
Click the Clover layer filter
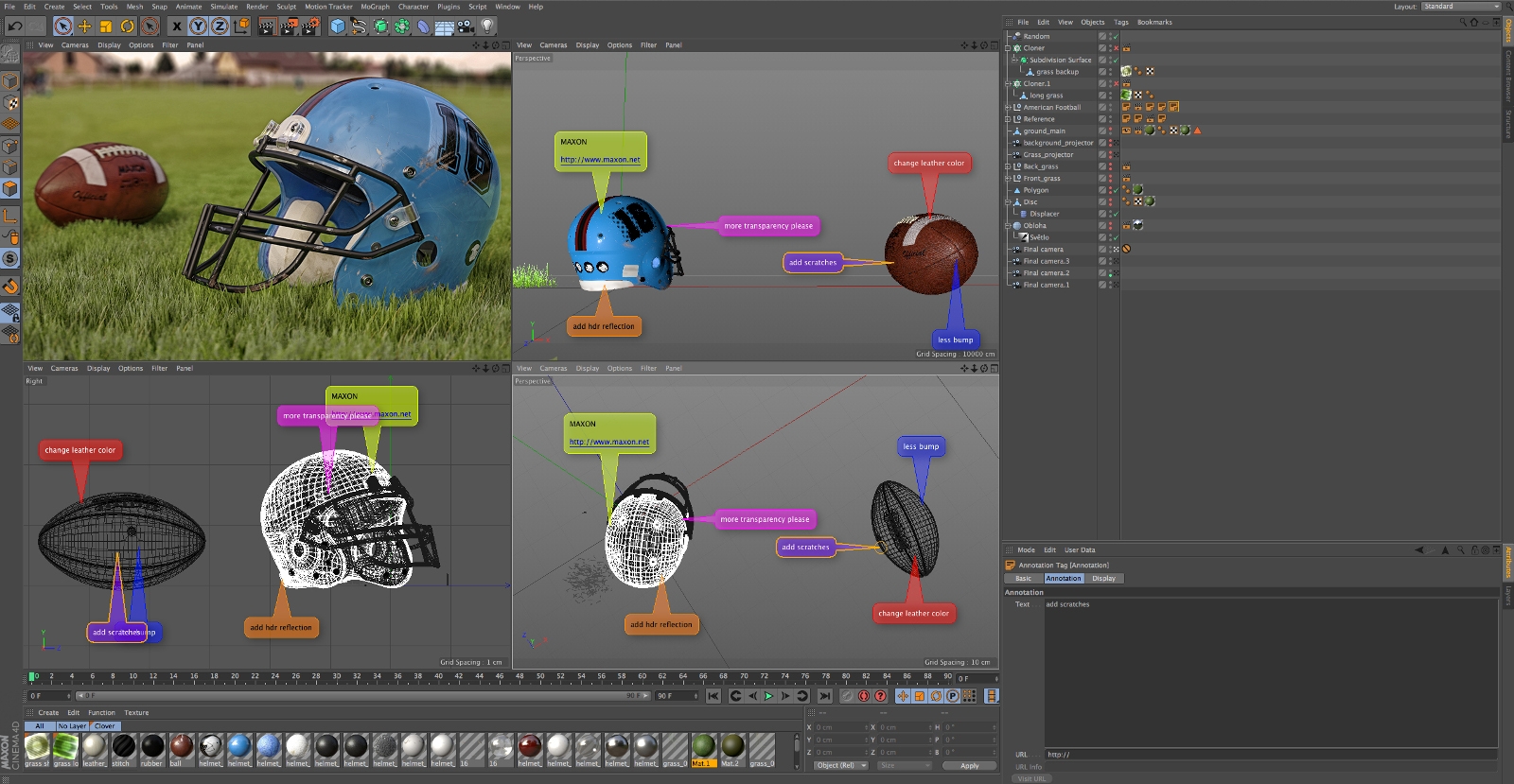coord(105,726)
